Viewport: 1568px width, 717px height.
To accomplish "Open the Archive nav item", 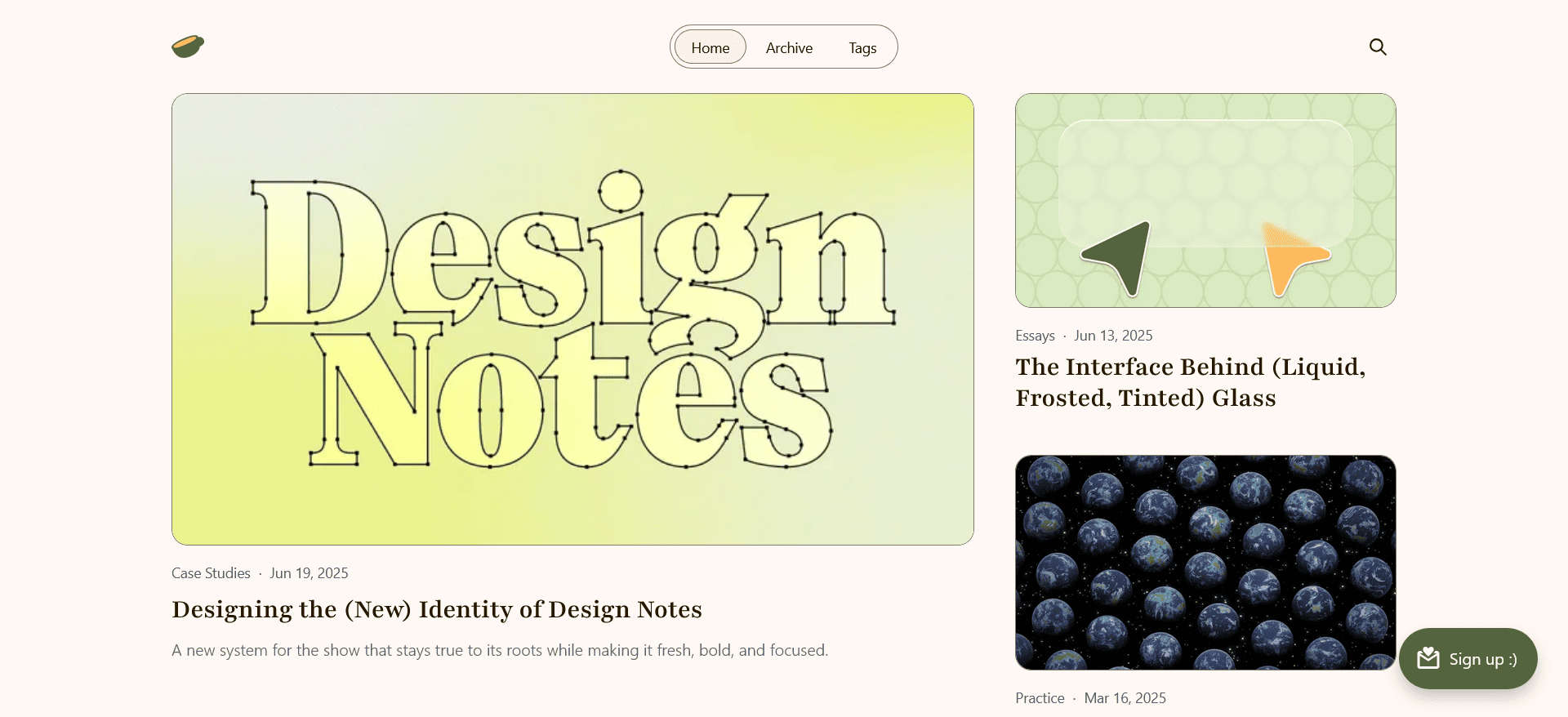I will pyautogui.click(x=789, y=48).
